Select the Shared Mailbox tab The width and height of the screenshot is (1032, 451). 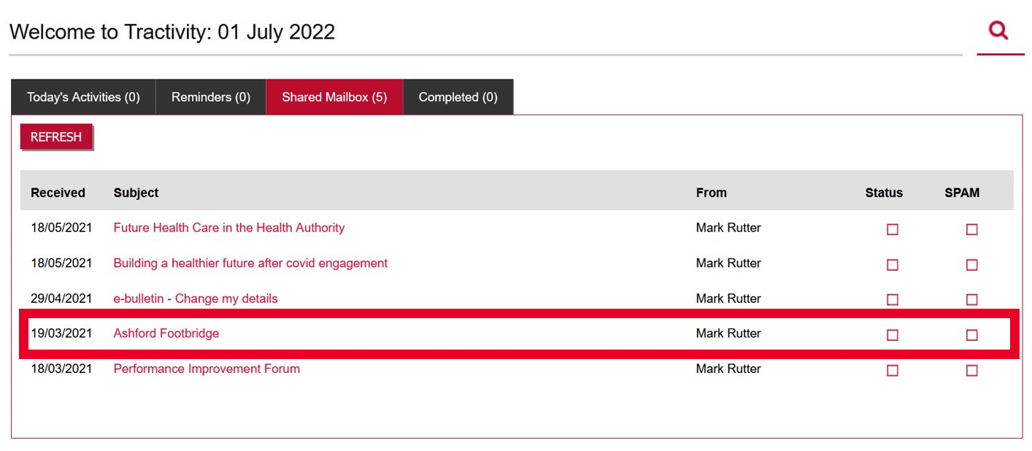(334, 97)
